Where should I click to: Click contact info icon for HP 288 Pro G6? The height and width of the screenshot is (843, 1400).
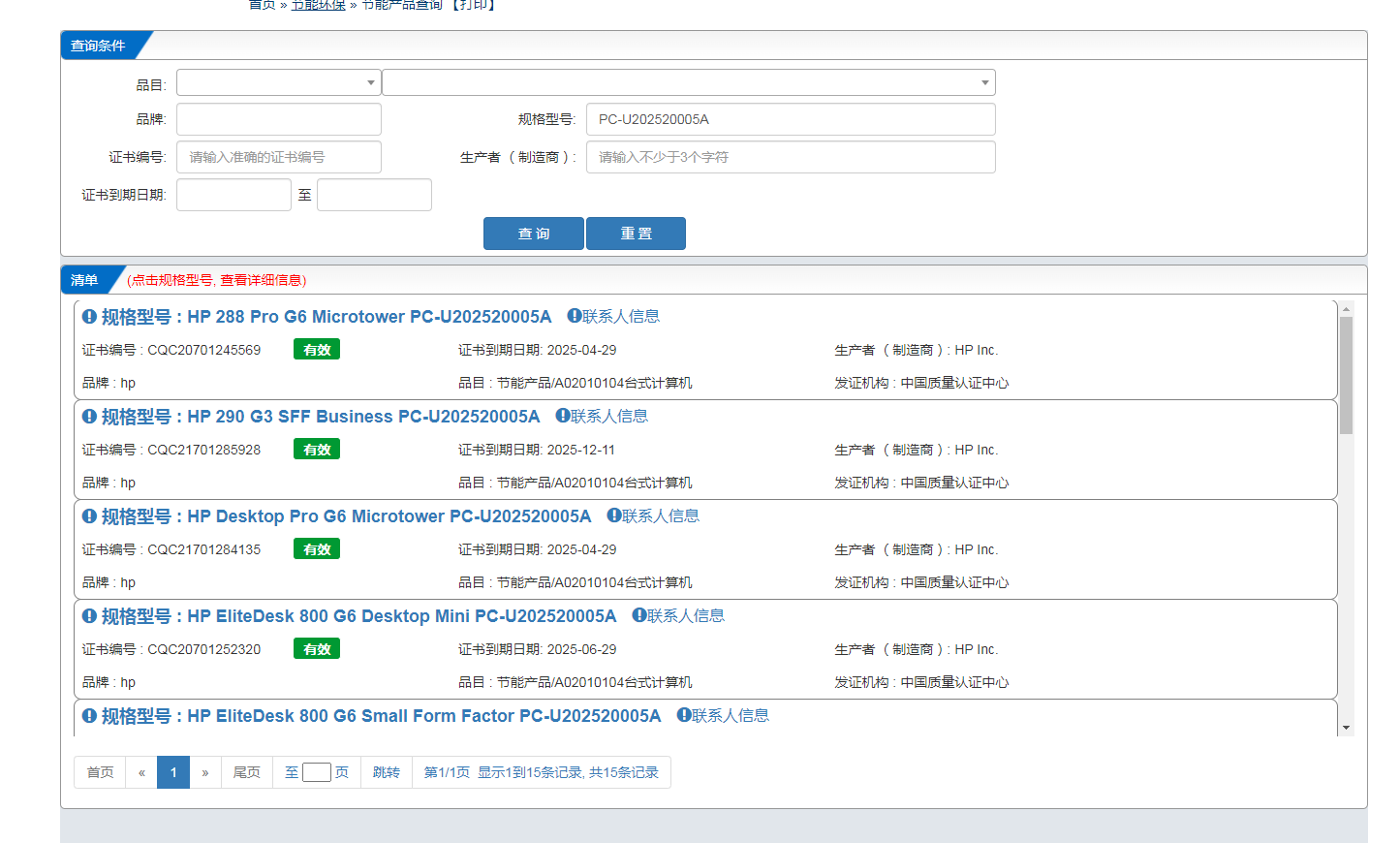click(x=574, y=316)
